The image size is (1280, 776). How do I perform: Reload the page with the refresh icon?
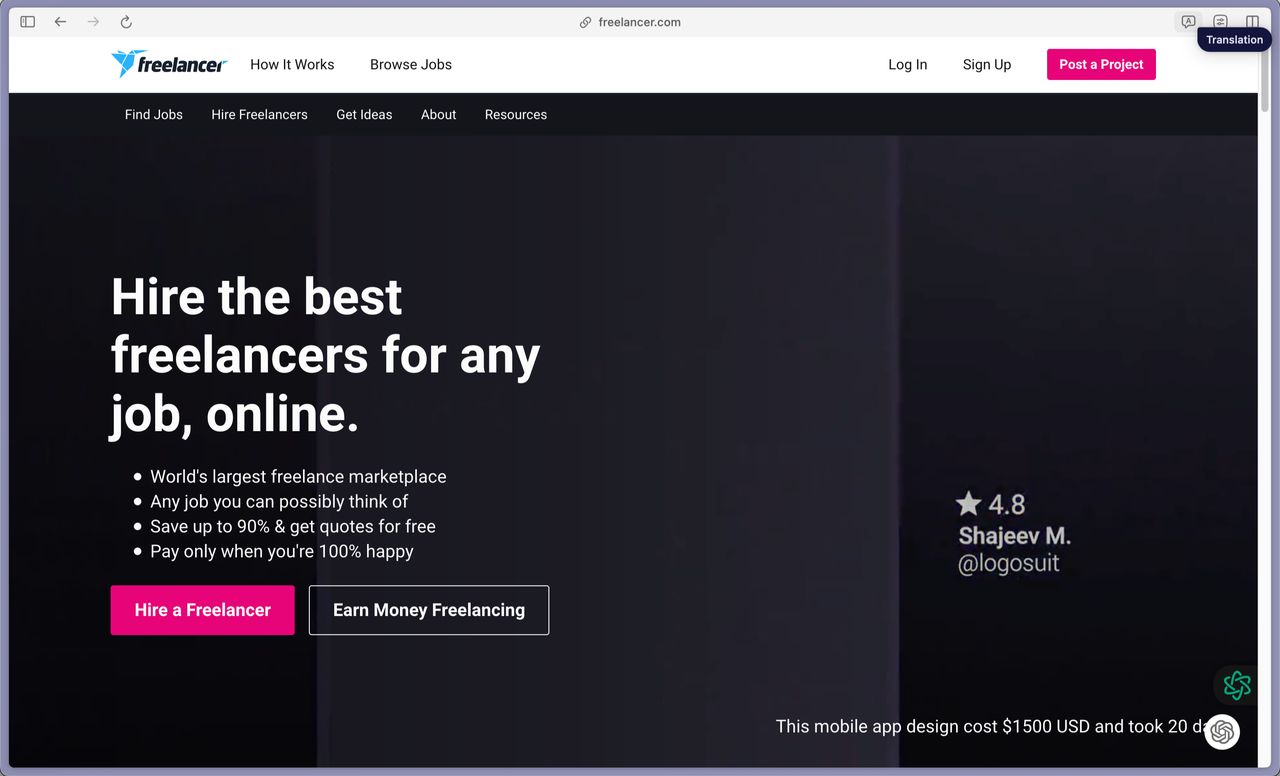click(126, 22)
